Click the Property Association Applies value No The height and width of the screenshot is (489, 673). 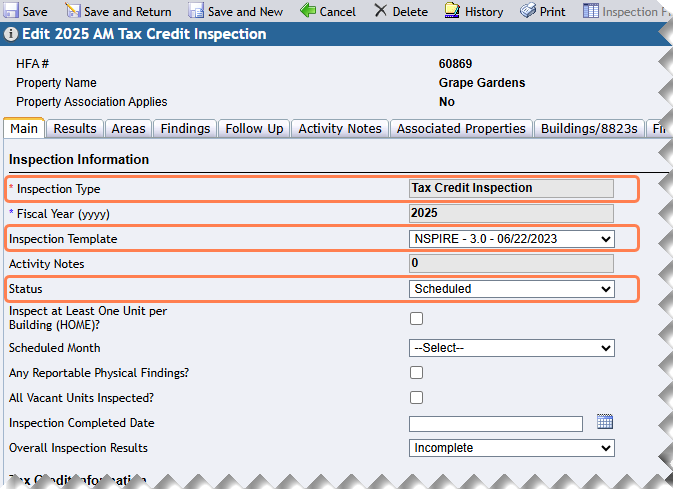click(446, 102)
